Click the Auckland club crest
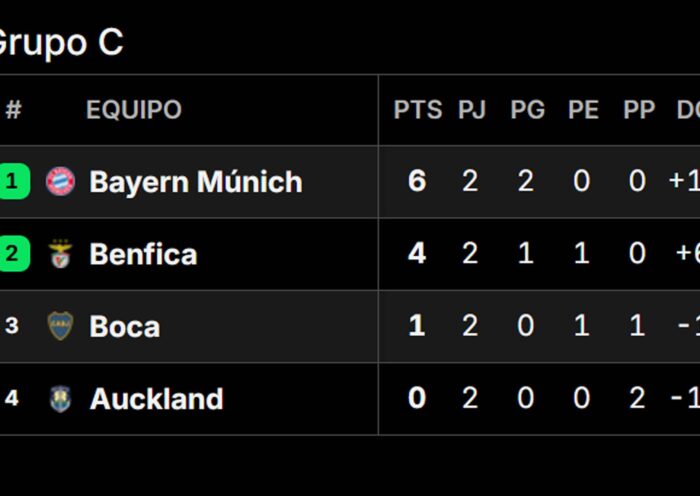This screenshot has height=496, width=700. pos(60,398)
